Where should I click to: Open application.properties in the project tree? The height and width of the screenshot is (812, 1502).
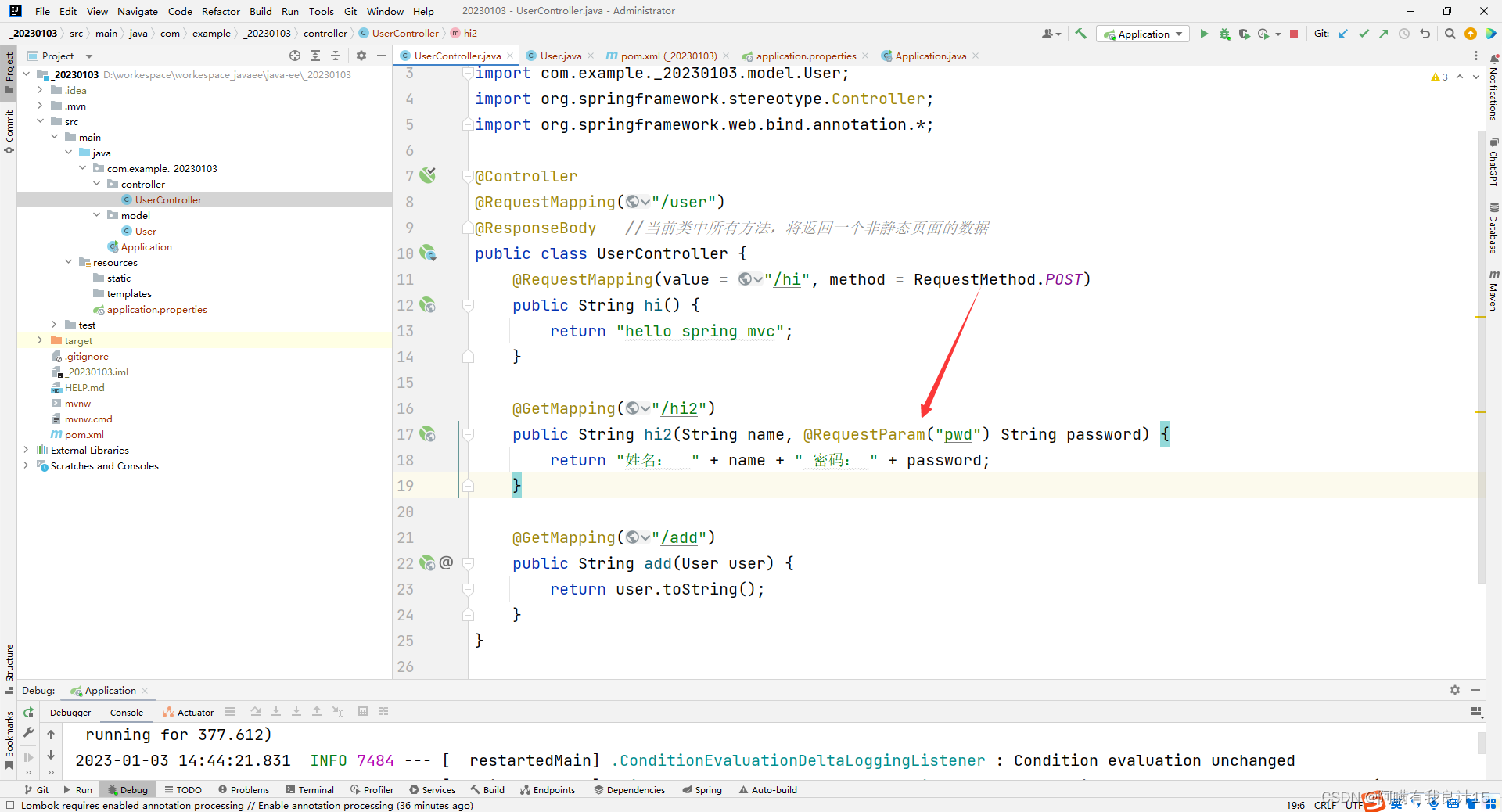coord(156,309)
